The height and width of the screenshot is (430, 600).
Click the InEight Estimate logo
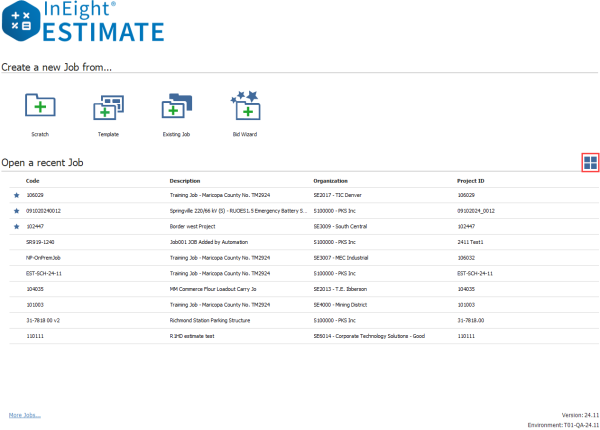coord(83,21)
